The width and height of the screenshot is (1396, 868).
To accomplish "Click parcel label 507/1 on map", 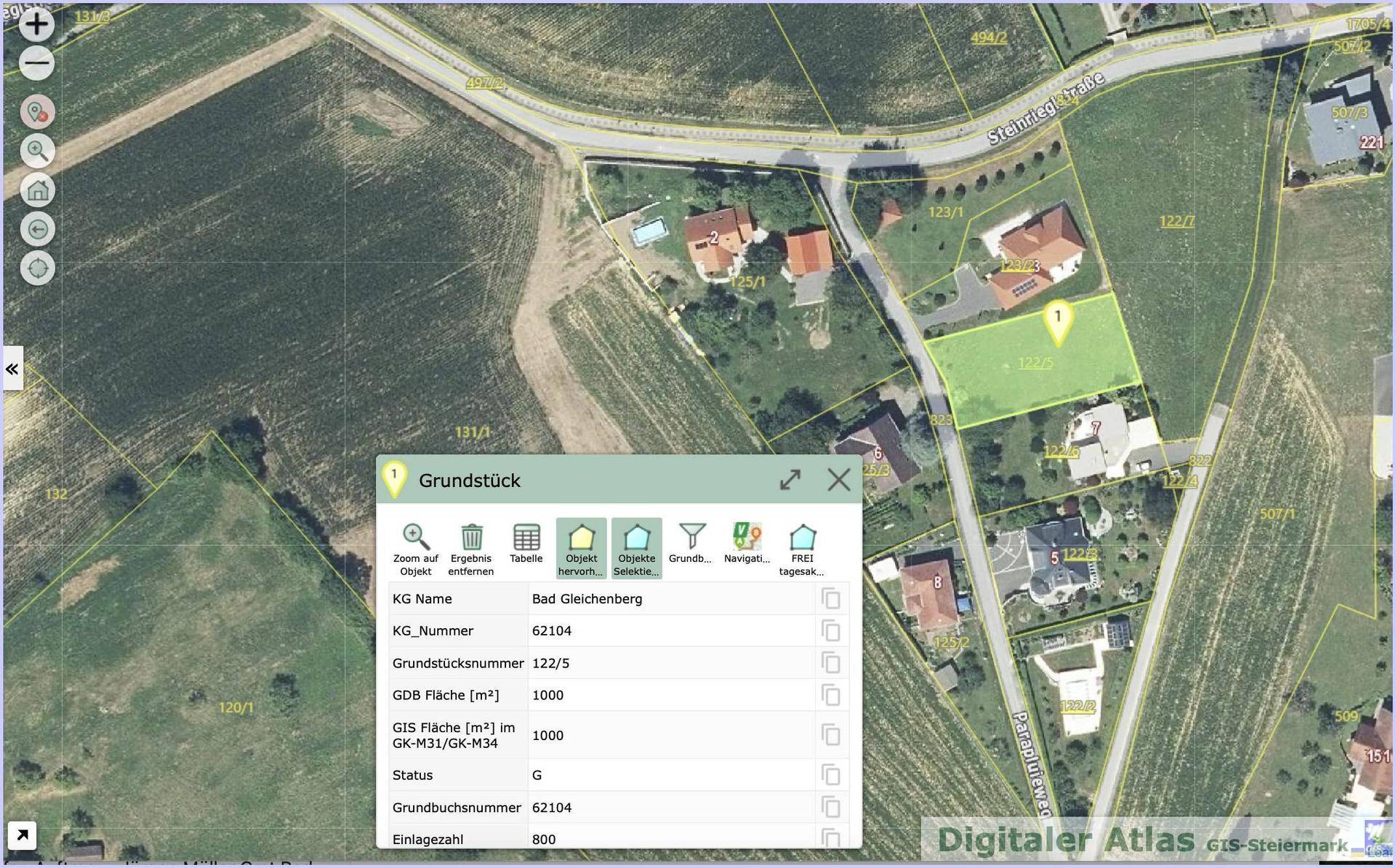I will tap(1277, 514).
